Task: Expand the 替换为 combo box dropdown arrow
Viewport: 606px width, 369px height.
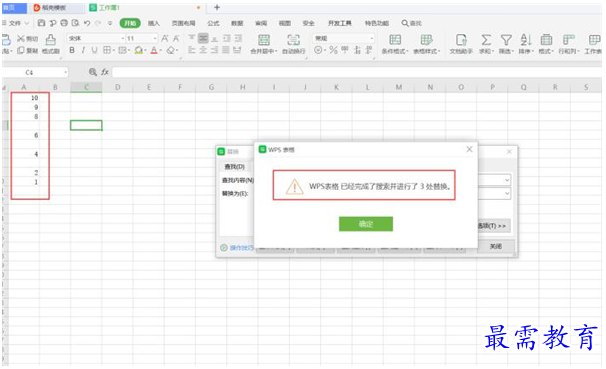Action: (x=507, y=193)
